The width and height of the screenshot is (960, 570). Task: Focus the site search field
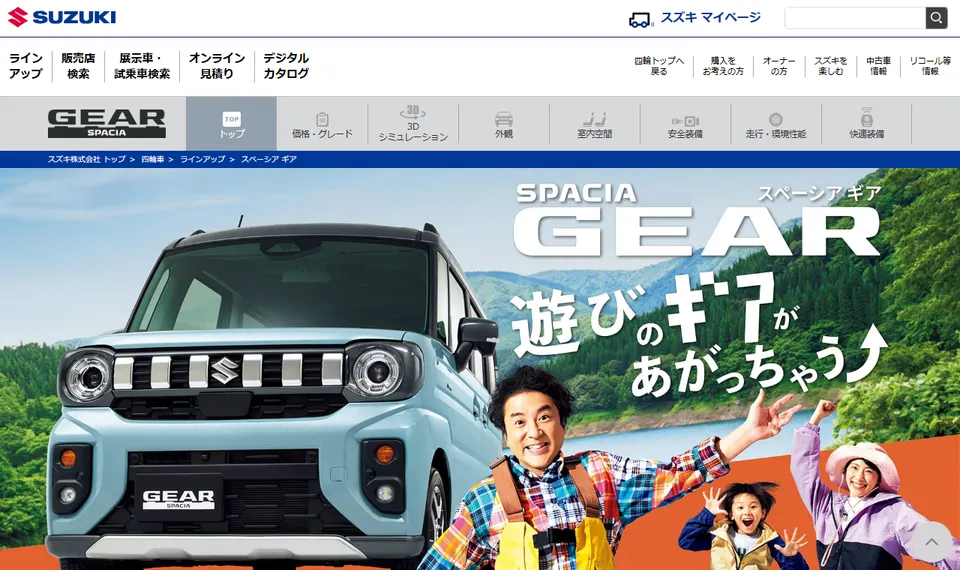[x=855, y=18]
